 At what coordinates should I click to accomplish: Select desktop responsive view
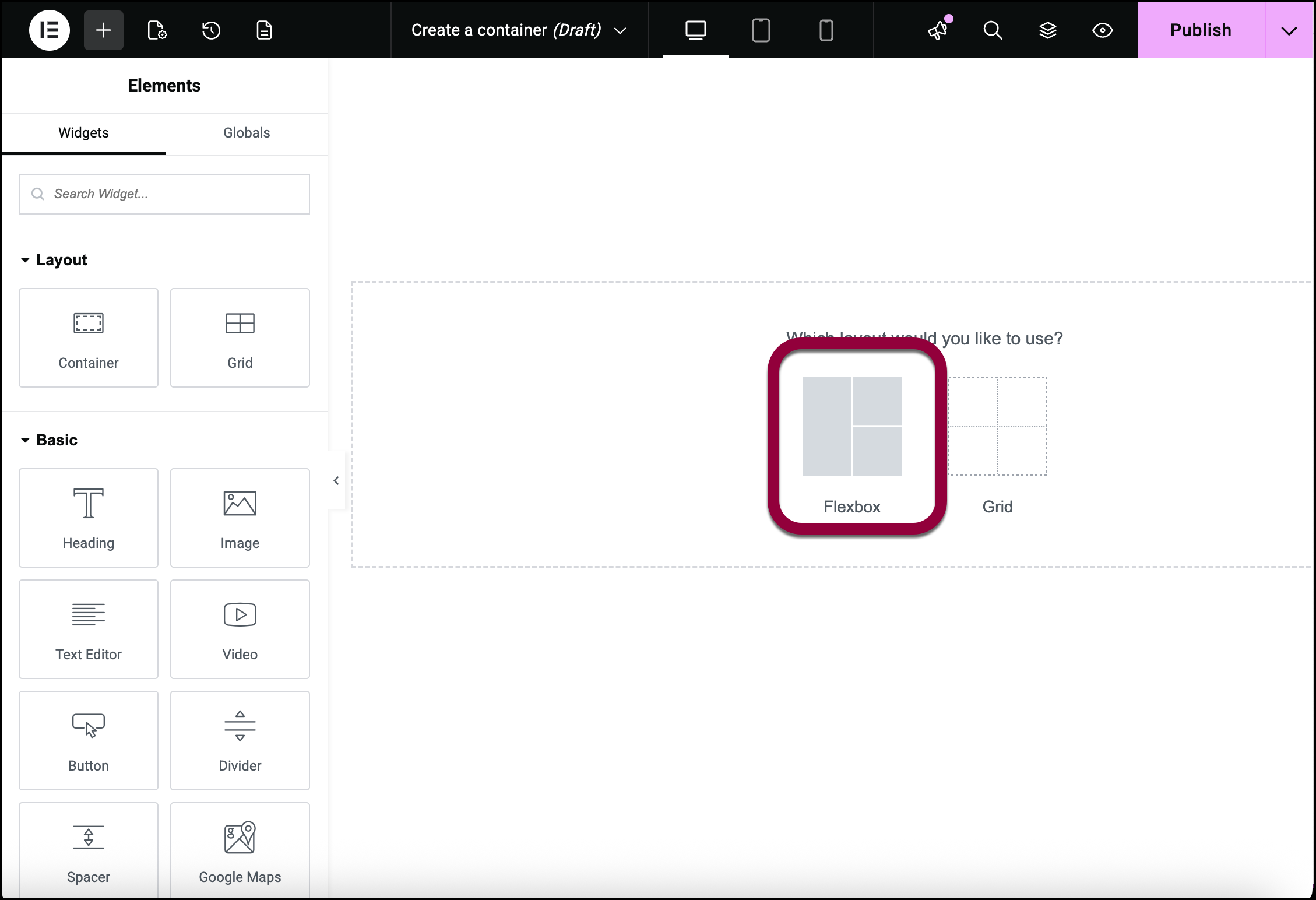695,30
